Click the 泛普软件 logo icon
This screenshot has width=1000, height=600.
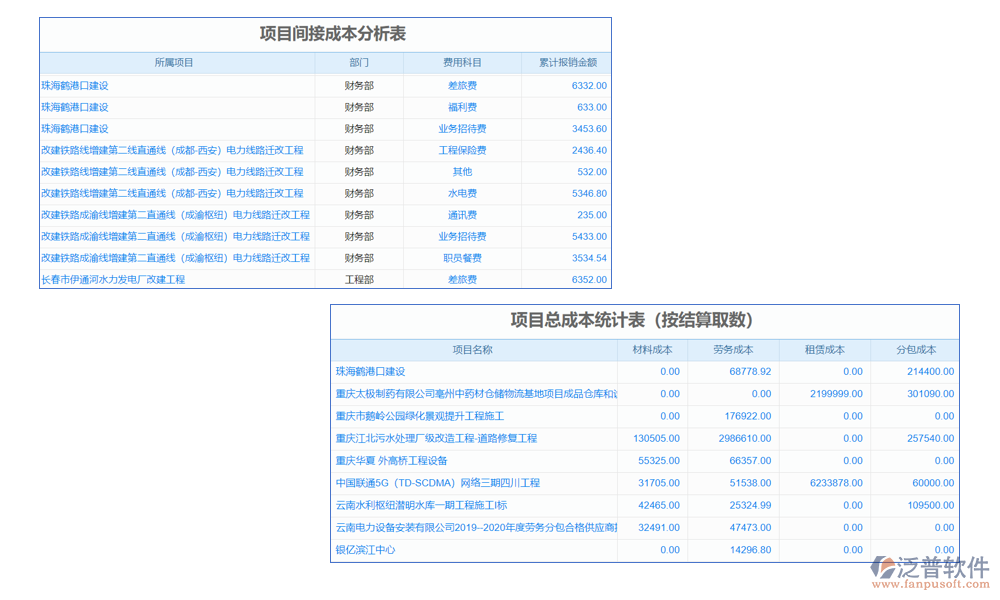coord(883,569)
